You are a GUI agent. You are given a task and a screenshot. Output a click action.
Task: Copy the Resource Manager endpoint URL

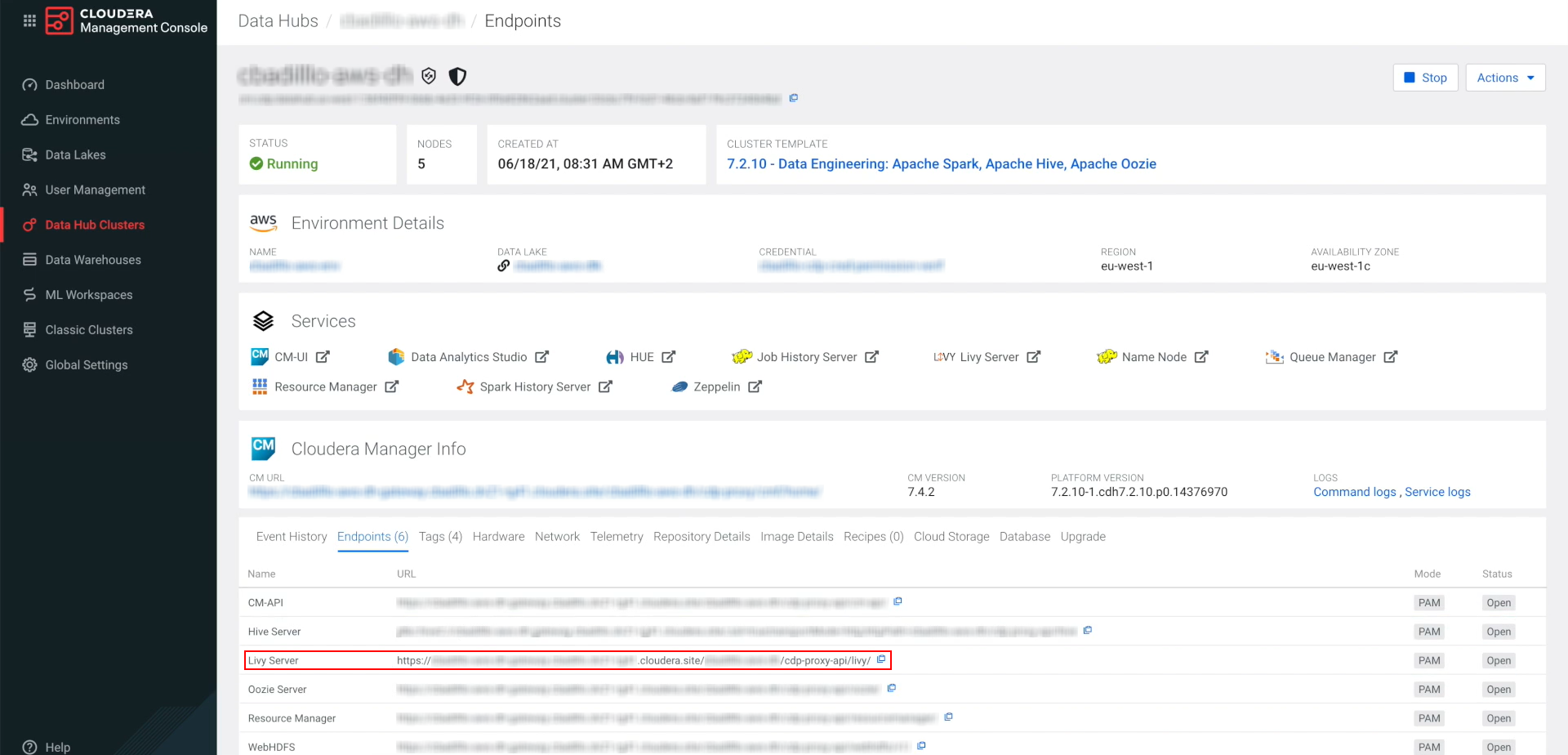949,717
